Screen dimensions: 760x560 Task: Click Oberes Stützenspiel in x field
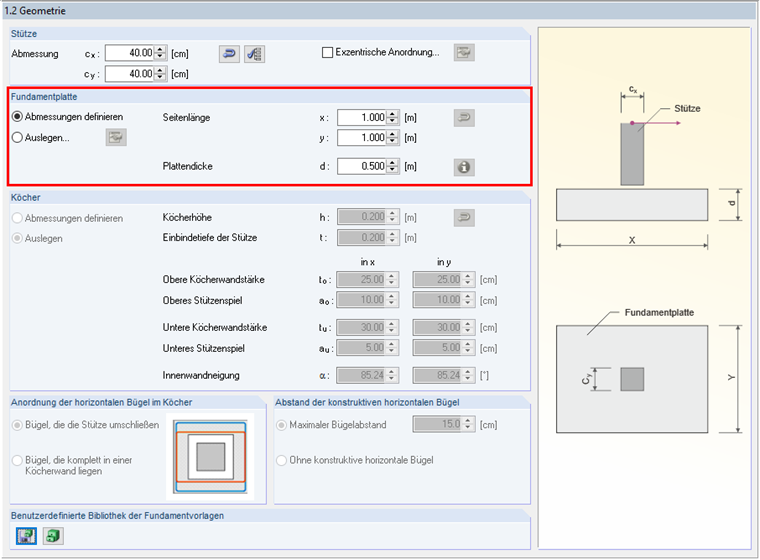[362, 300]
